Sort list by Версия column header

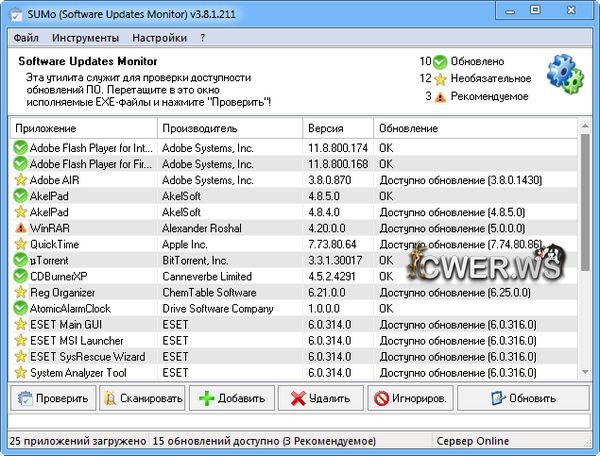coord(337,129)
